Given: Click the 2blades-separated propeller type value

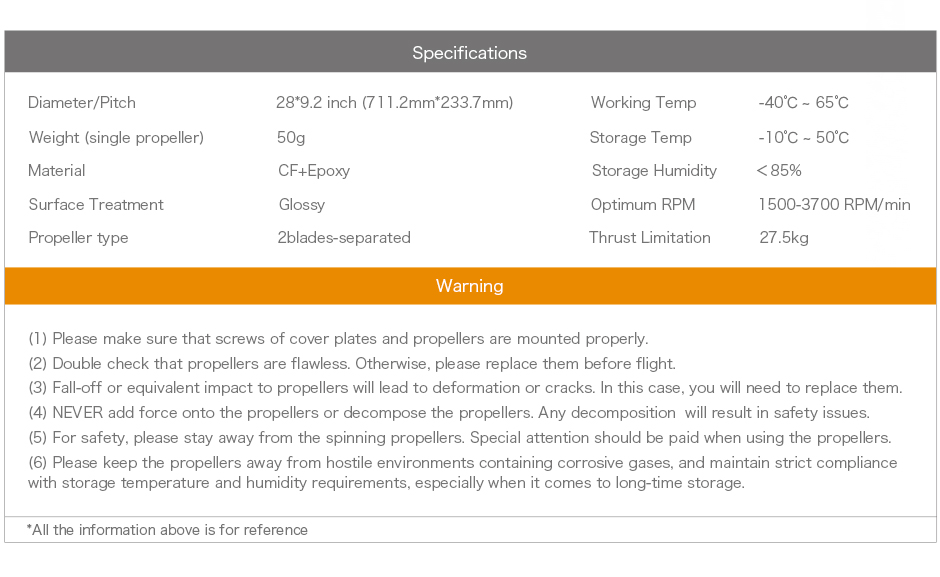Looking at the screenshot, I should pos(344,238).
